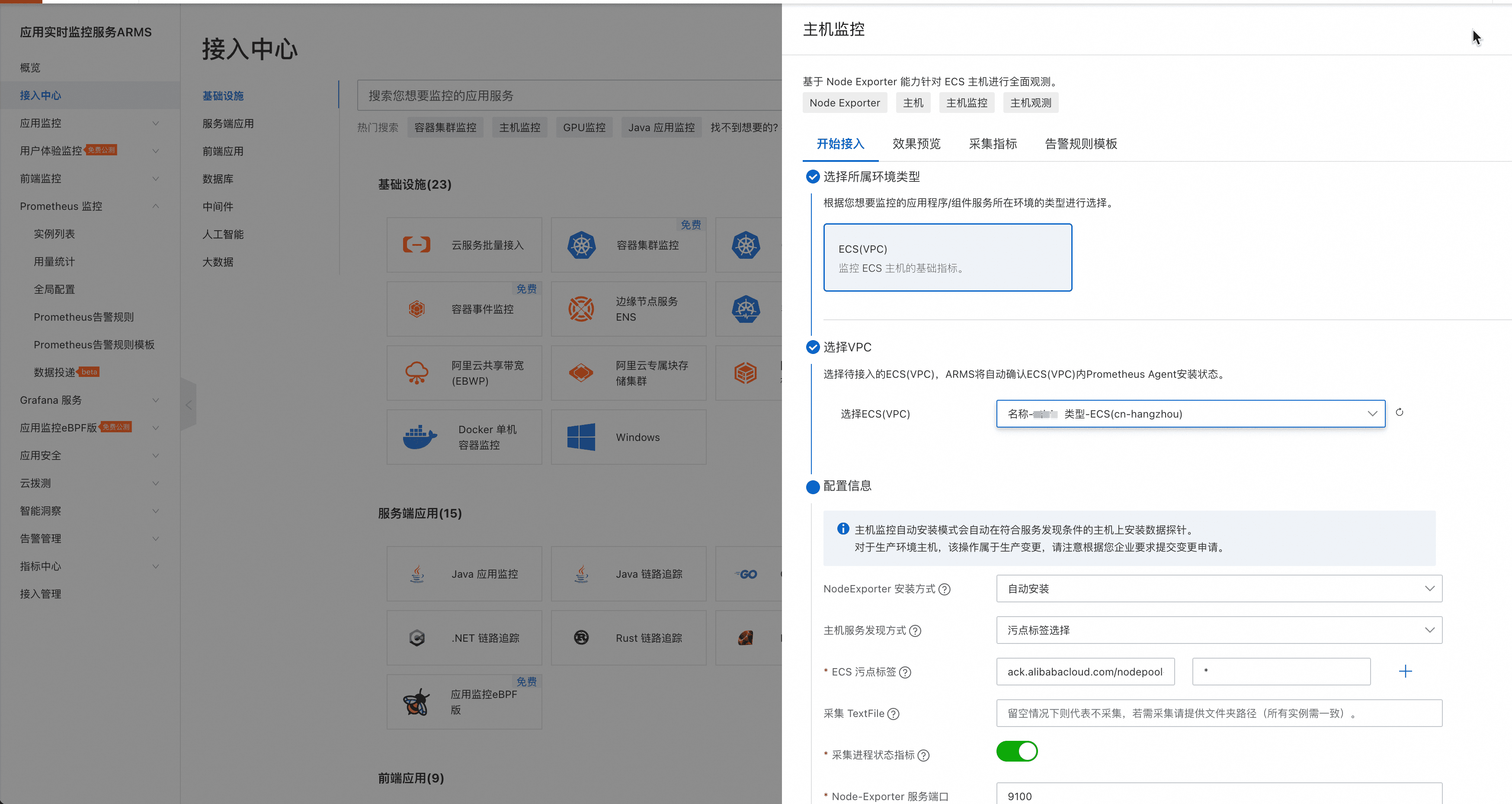Open 实例列表 in the sidebar
This screenshot has height=804, width=1512.
54,234
